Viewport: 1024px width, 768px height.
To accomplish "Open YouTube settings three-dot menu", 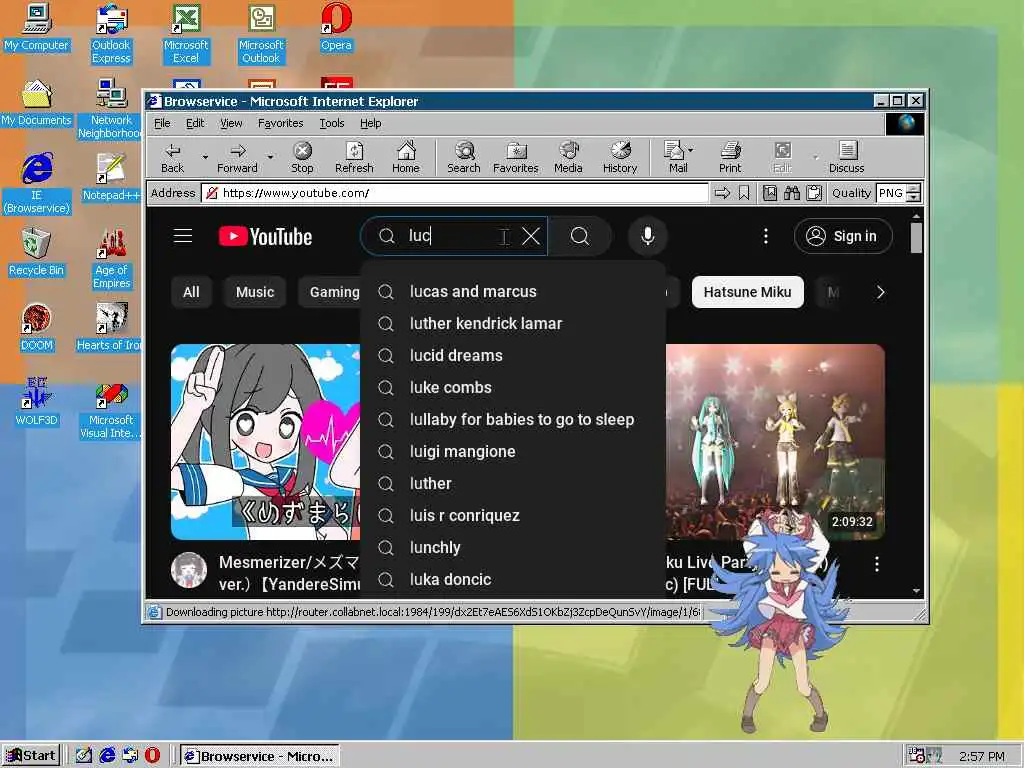I will (765, 236).
